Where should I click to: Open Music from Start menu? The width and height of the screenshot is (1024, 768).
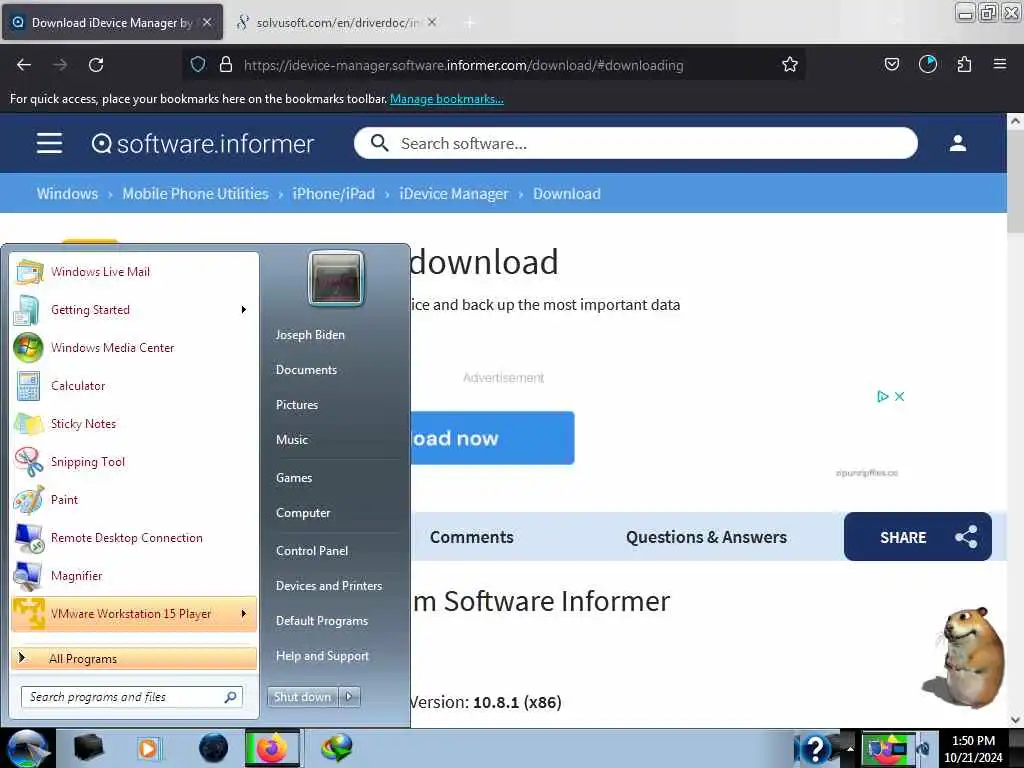click(292, 440)
